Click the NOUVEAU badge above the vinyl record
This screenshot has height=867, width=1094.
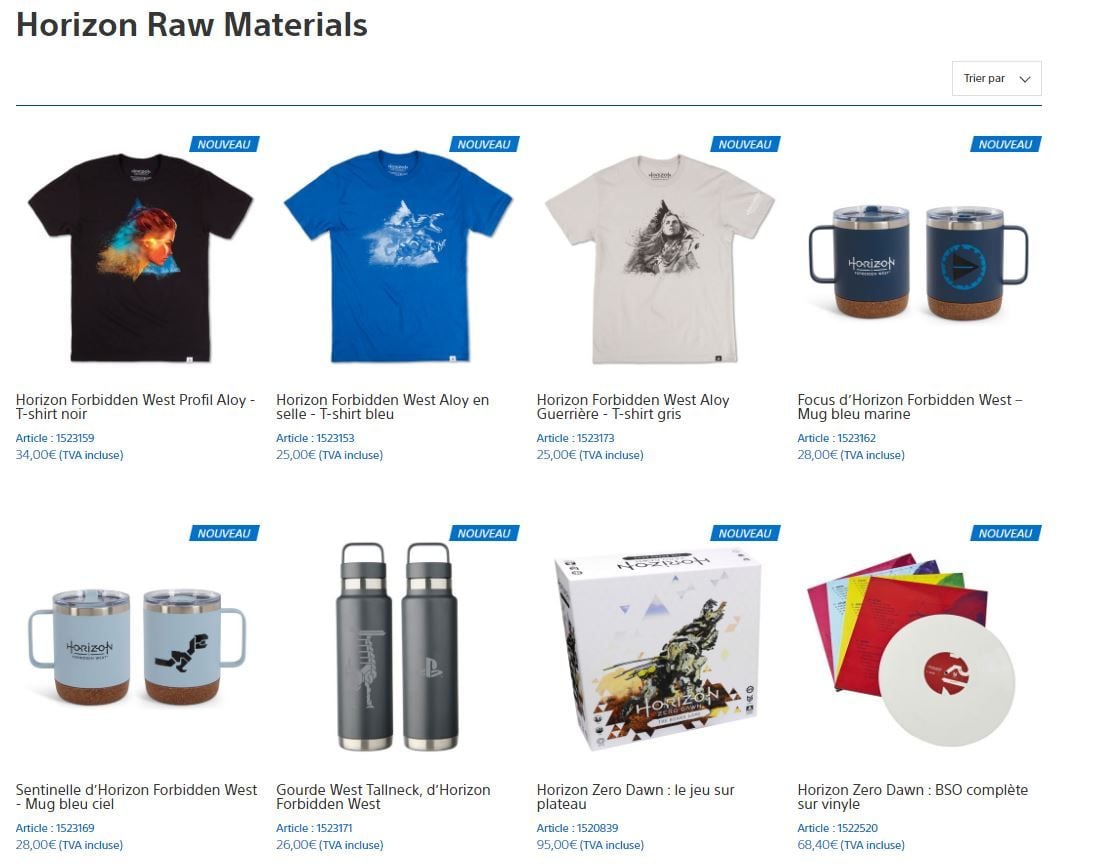click(x=1005, y=534)
